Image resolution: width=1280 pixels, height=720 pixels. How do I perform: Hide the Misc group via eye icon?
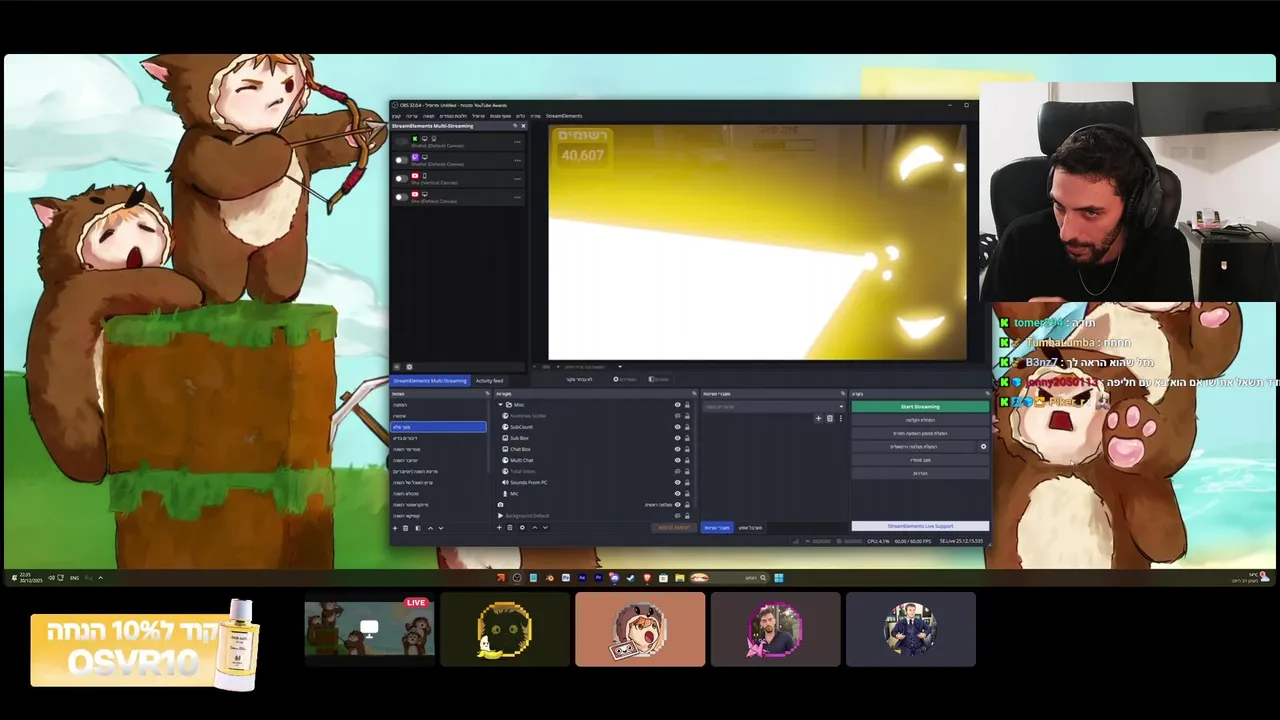[677, 405]
